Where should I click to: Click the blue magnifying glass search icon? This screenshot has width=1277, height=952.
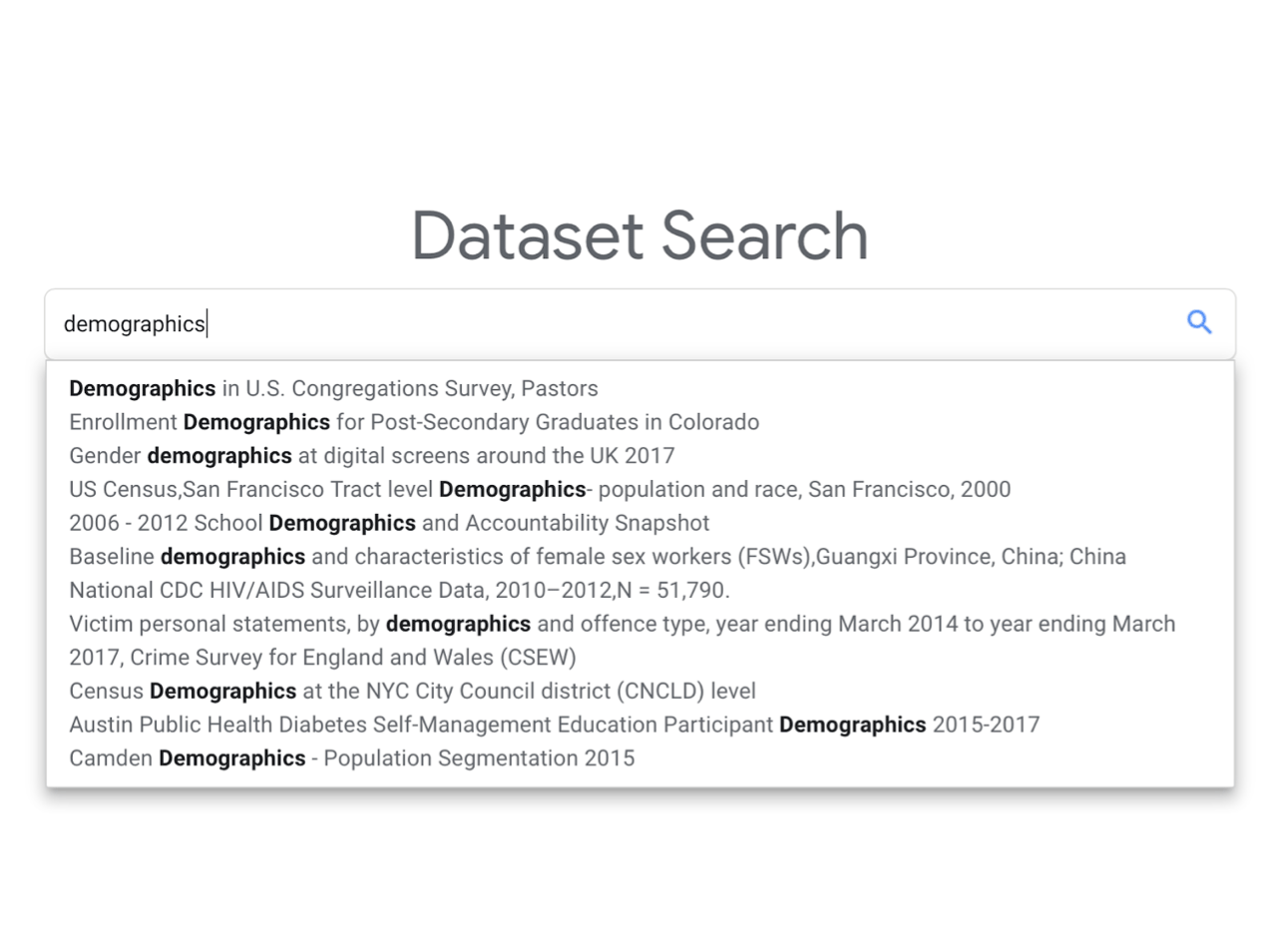pos(1199,322)
